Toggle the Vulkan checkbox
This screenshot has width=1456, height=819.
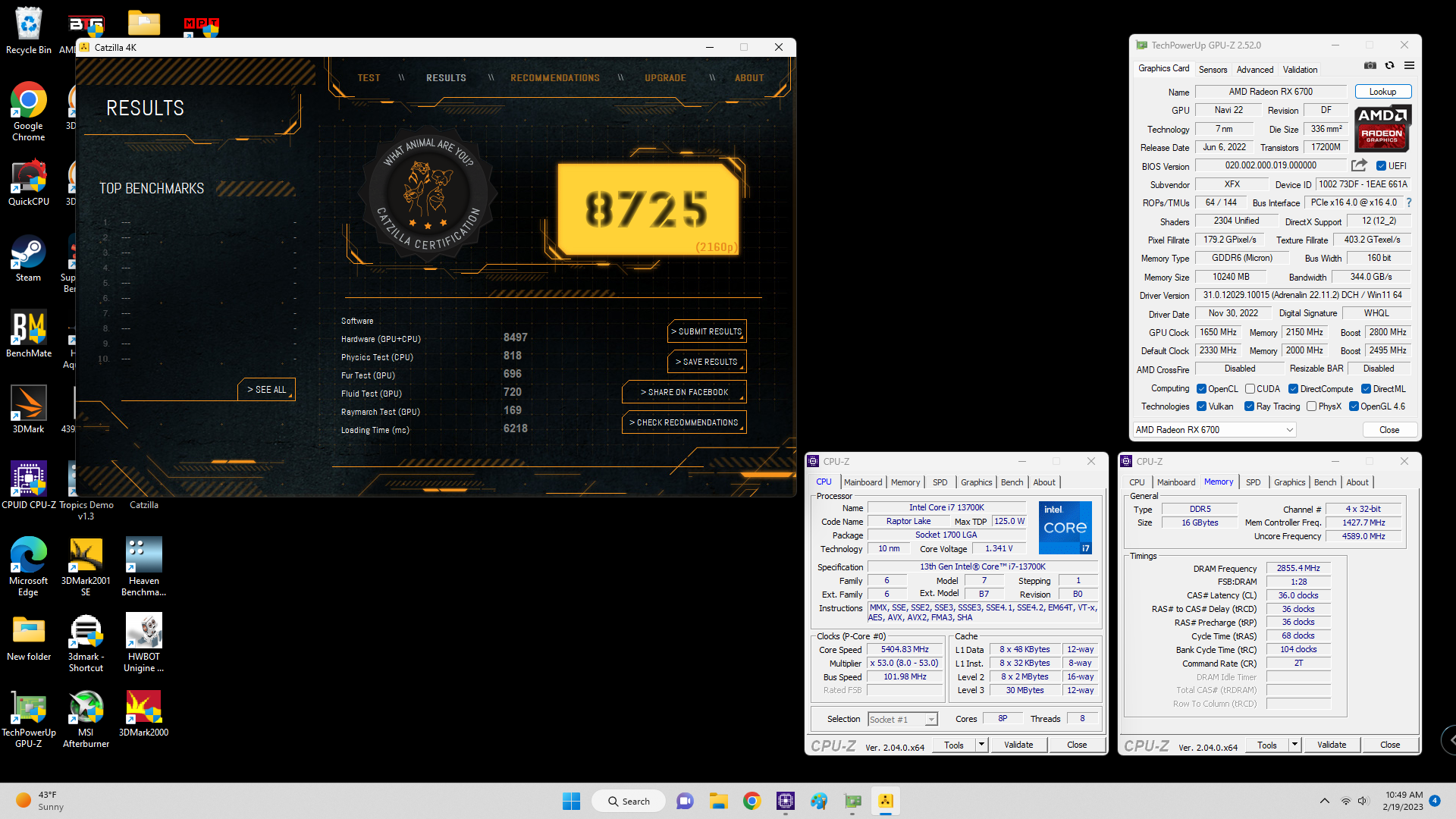click(1201, 406)
